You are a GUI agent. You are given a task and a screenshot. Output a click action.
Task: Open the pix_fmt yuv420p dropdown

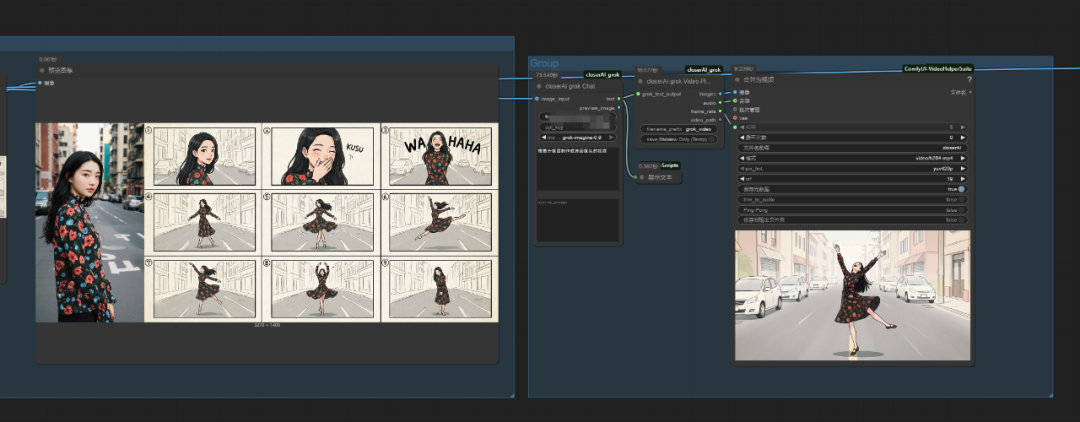point(852,168)
